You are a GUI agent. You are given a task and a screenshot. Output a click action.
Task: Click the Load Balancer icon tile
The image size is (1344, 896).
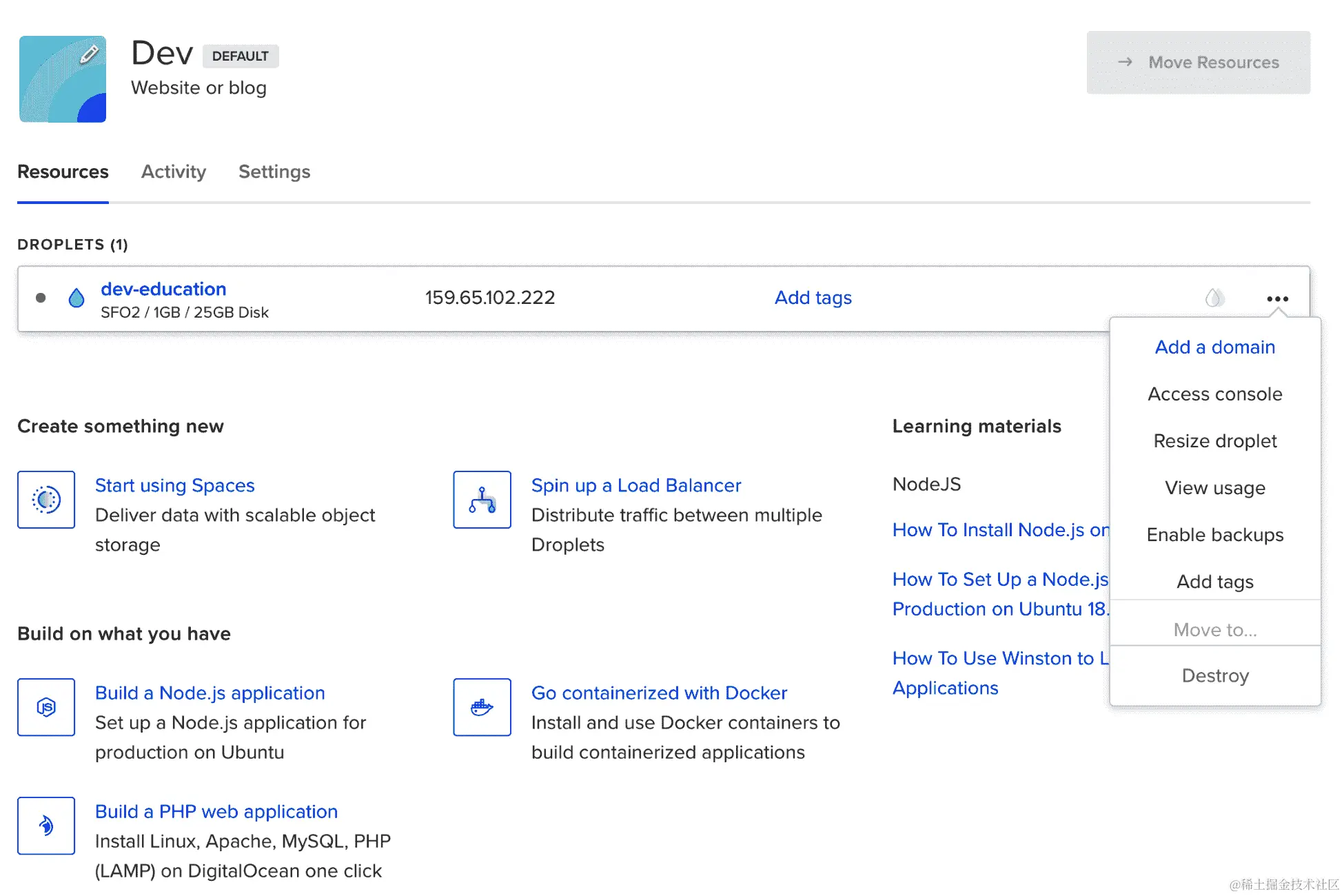point(482,500)
